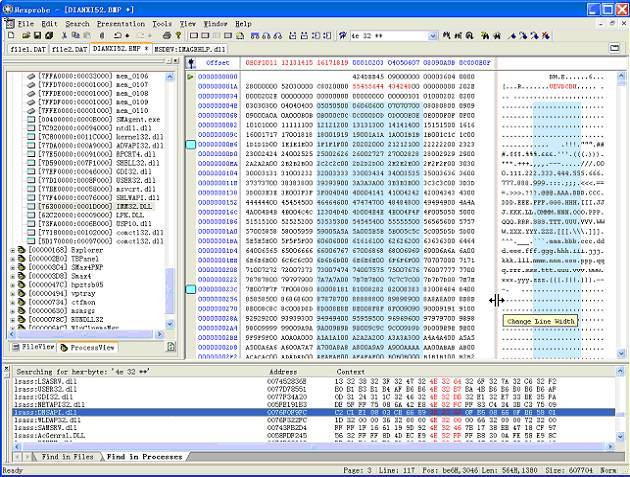
Task: Click the Save floppy disk icon
Action: click(37, 36)
